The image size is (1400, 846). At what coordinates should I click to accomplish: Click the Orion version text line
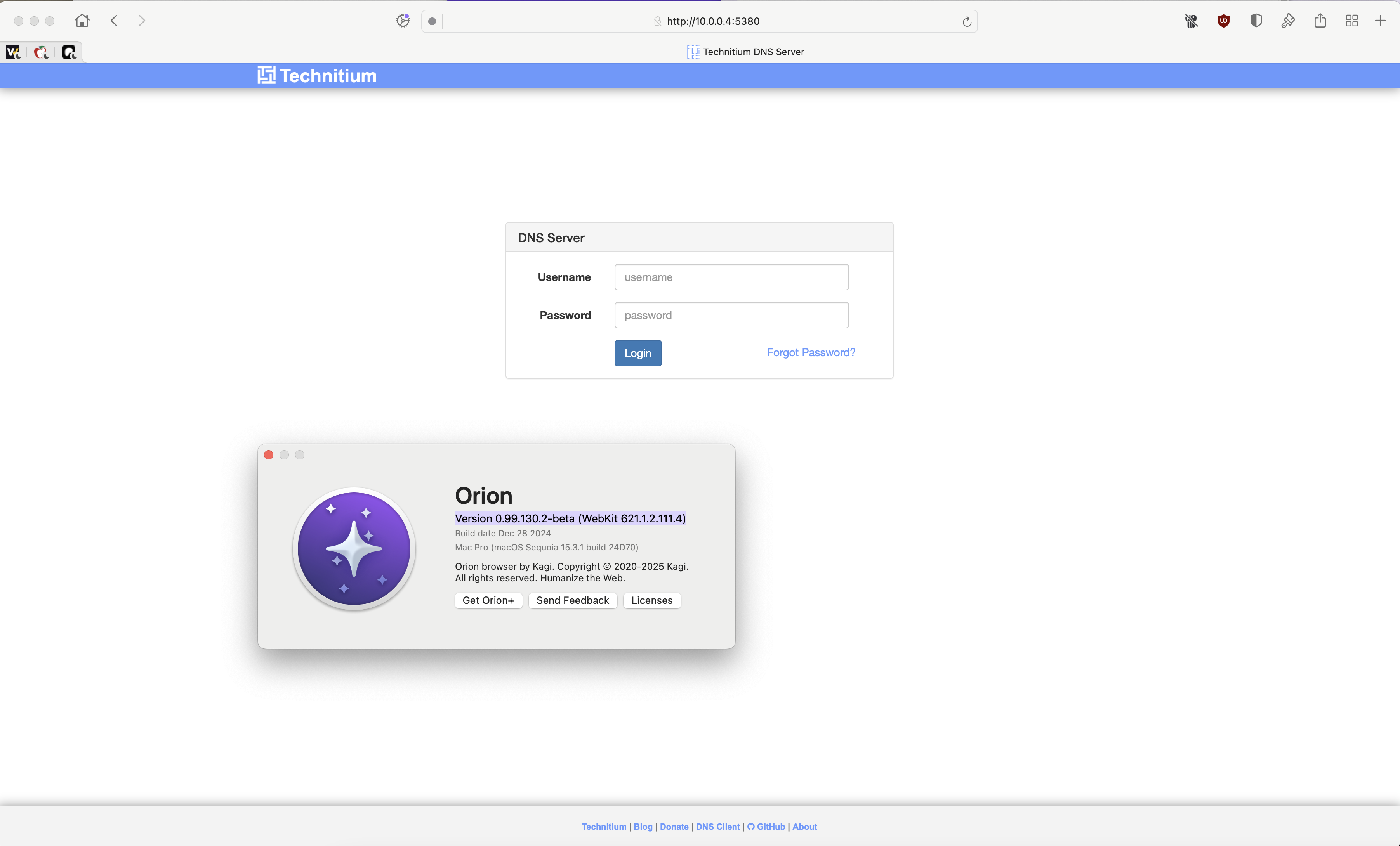click(570, 518)
